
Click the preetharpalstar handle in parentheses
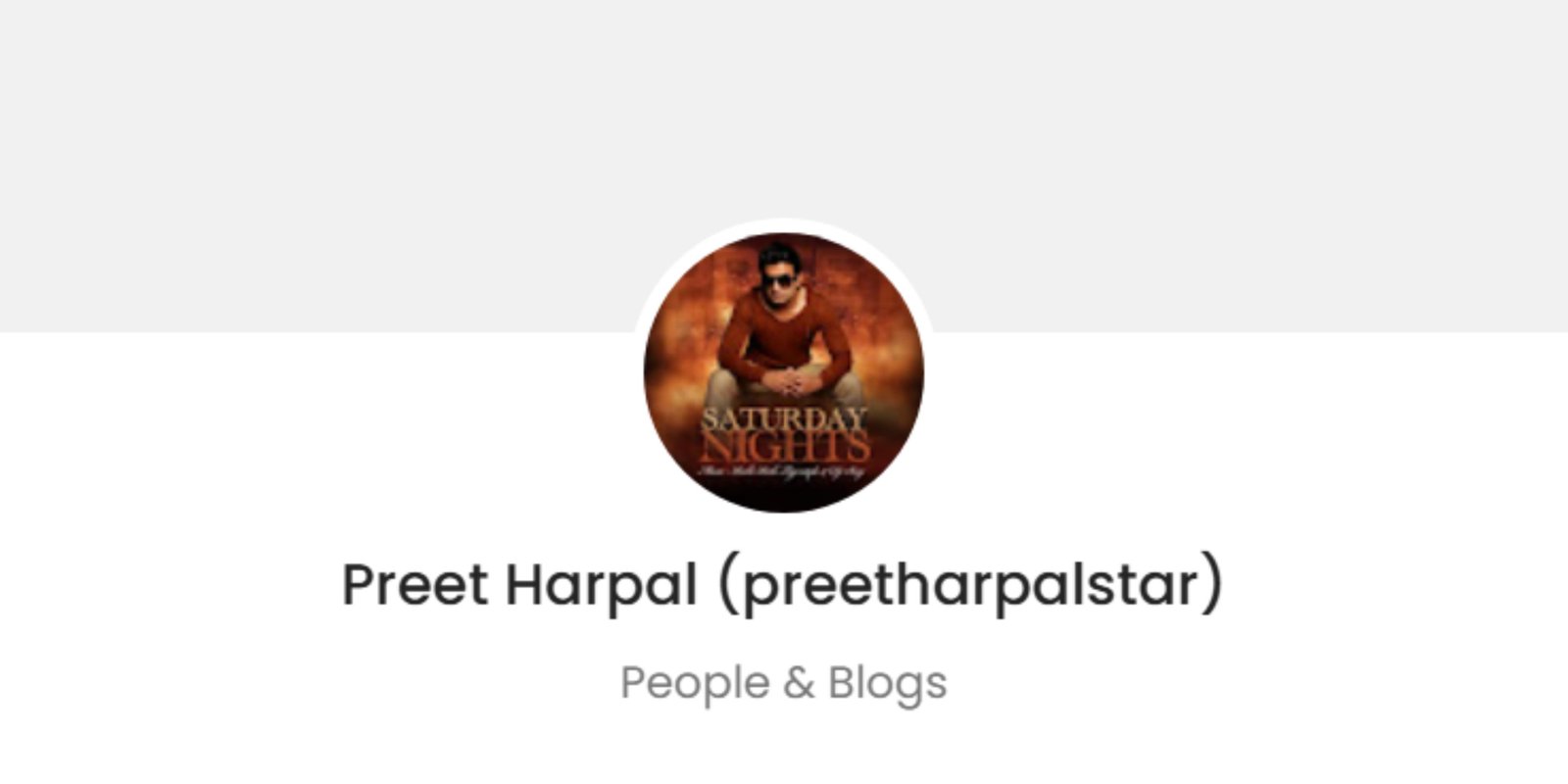970,585
